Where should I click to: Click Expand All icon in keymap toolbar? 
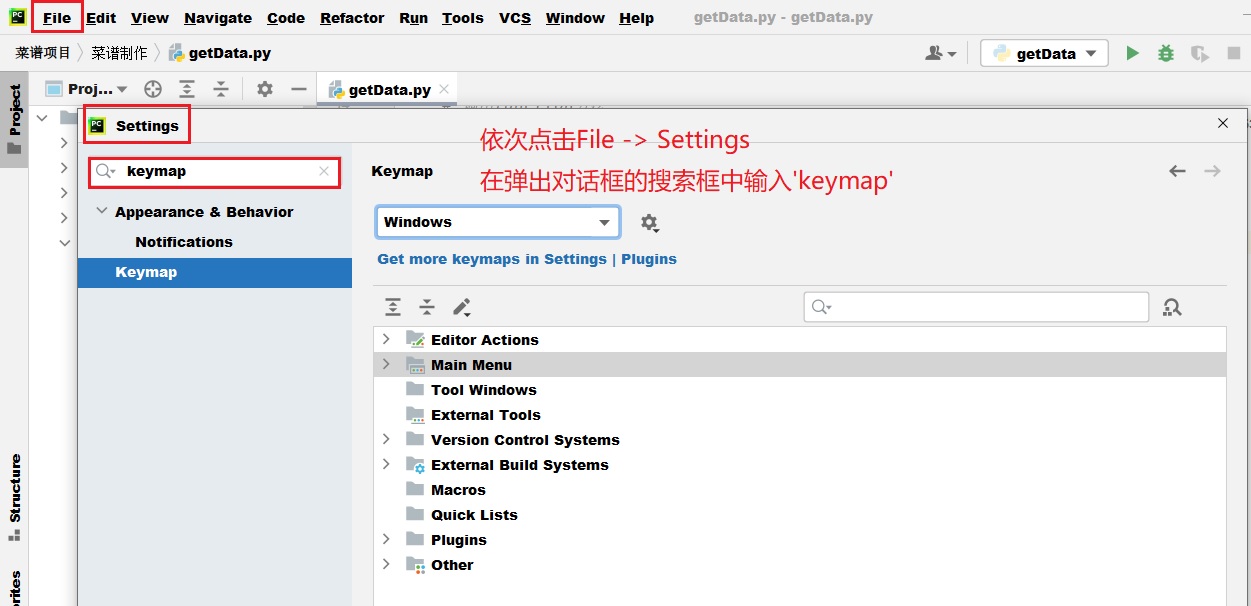pyautogui.click(x=393, y=307)
